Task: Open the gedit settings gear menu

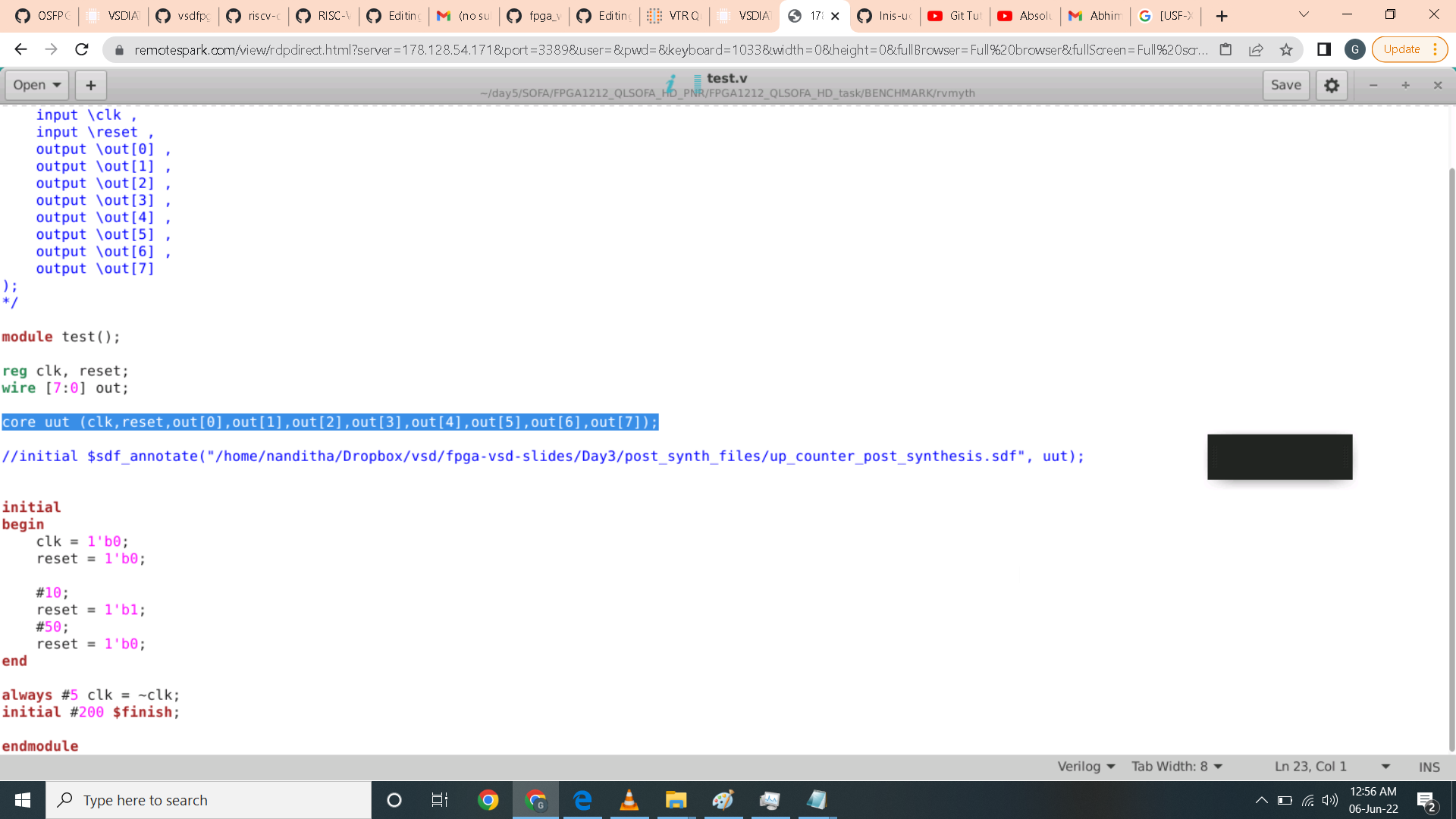Action: 1332,85
